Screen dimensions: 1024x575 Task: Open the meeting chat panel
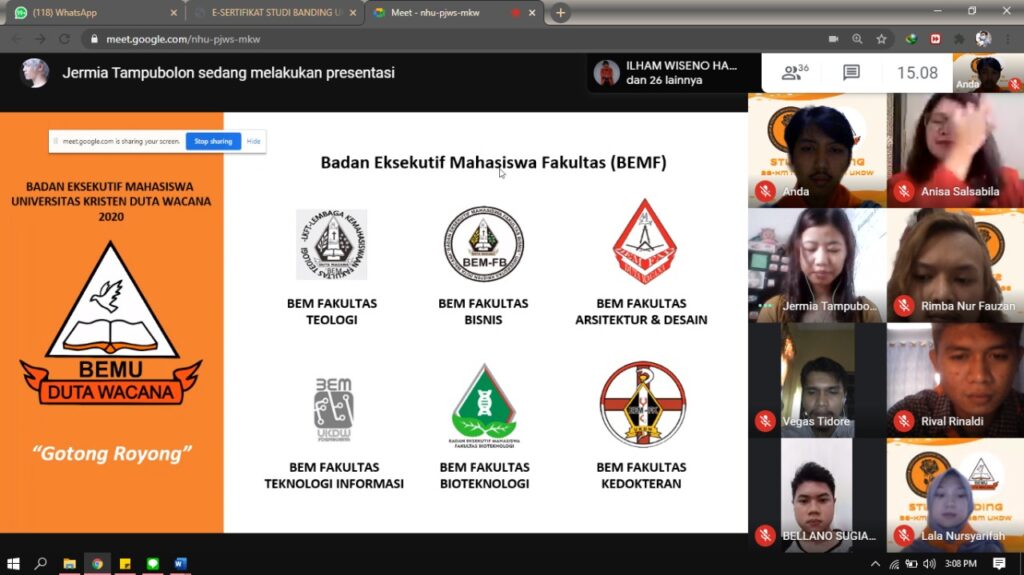[x=851, y=73]
